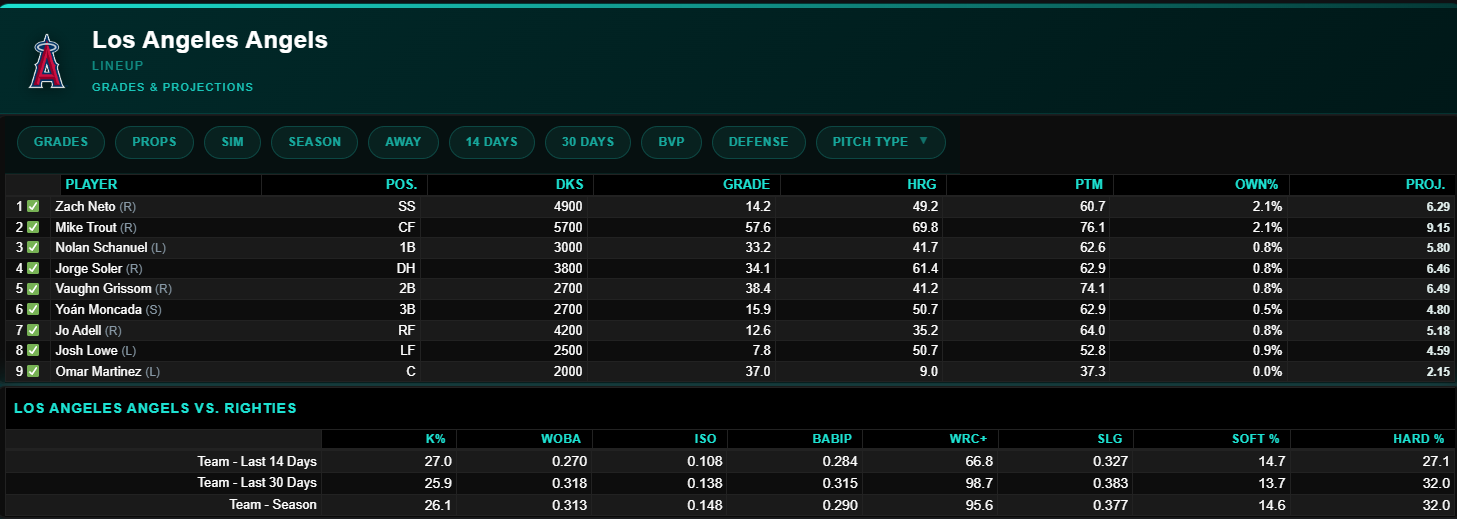This screenshot has height=519, width=1457.
Task: Toggle checkbox for Jorge Soler
Action: [33, 268]
